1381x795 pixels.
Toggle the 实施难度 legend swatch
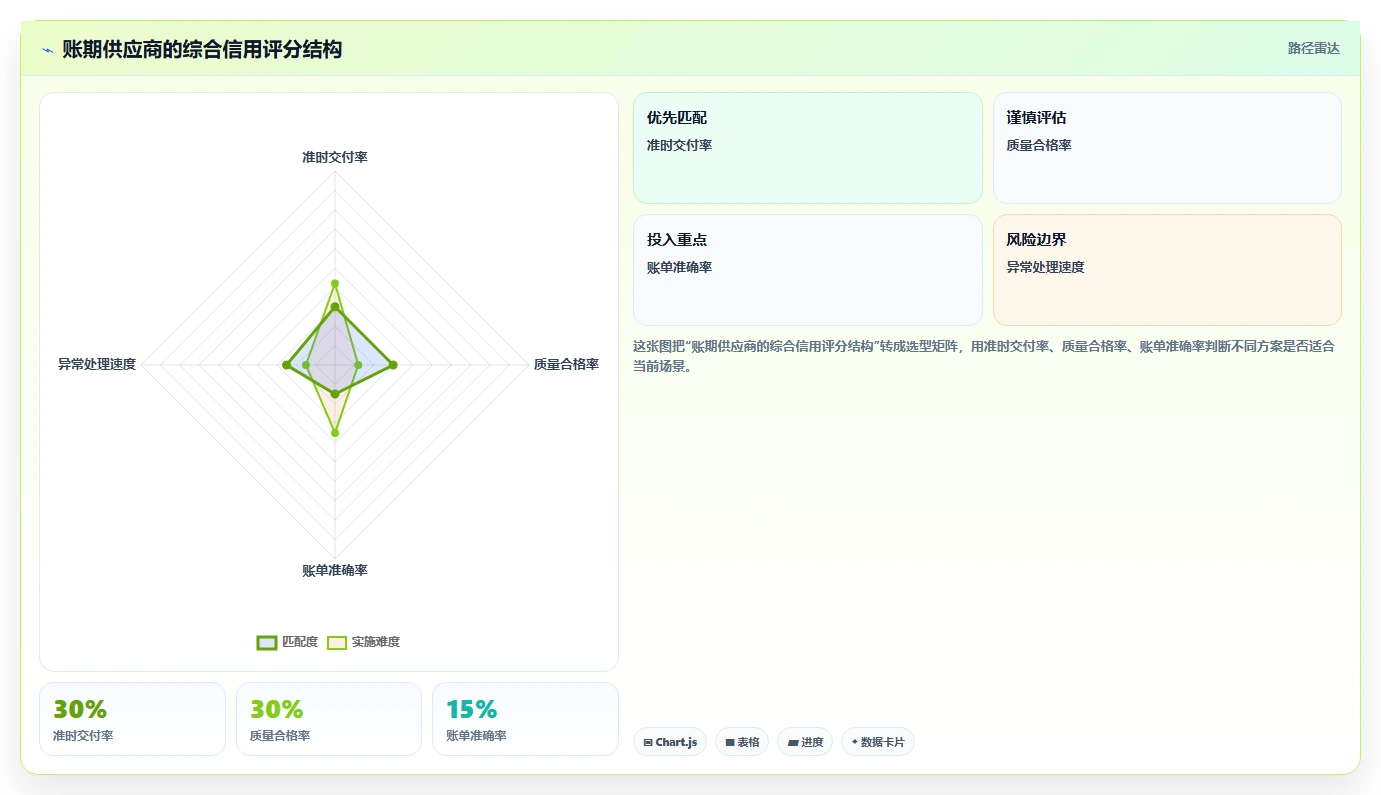pos(337,642)
